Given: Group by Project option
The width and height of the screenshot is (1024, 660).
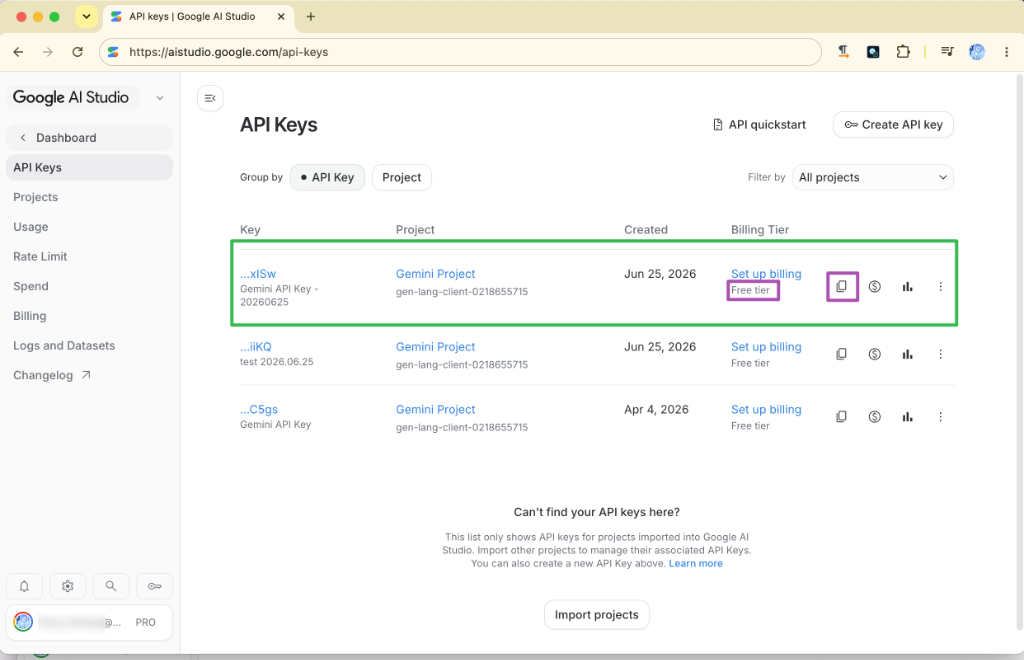Looking at the screenshot, I should (x=402, y=178).
